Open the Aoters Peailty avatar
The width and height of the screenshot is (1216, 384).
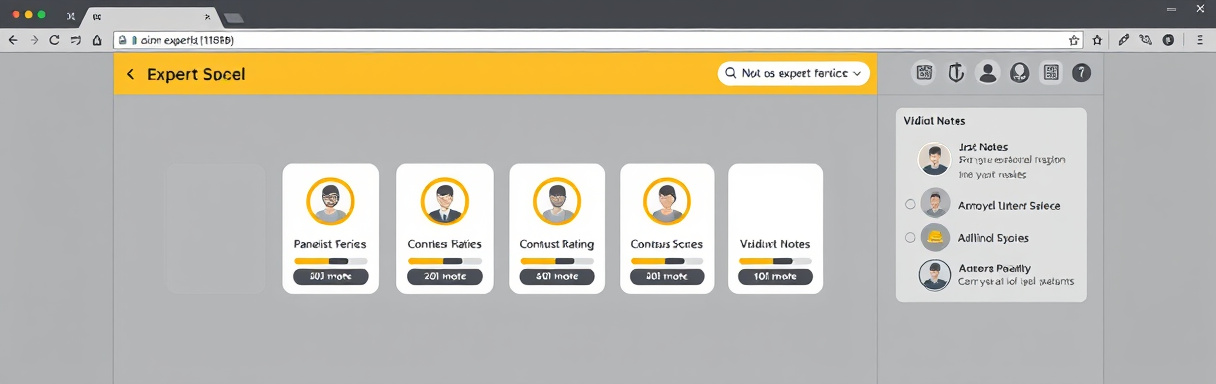(934, 275)
